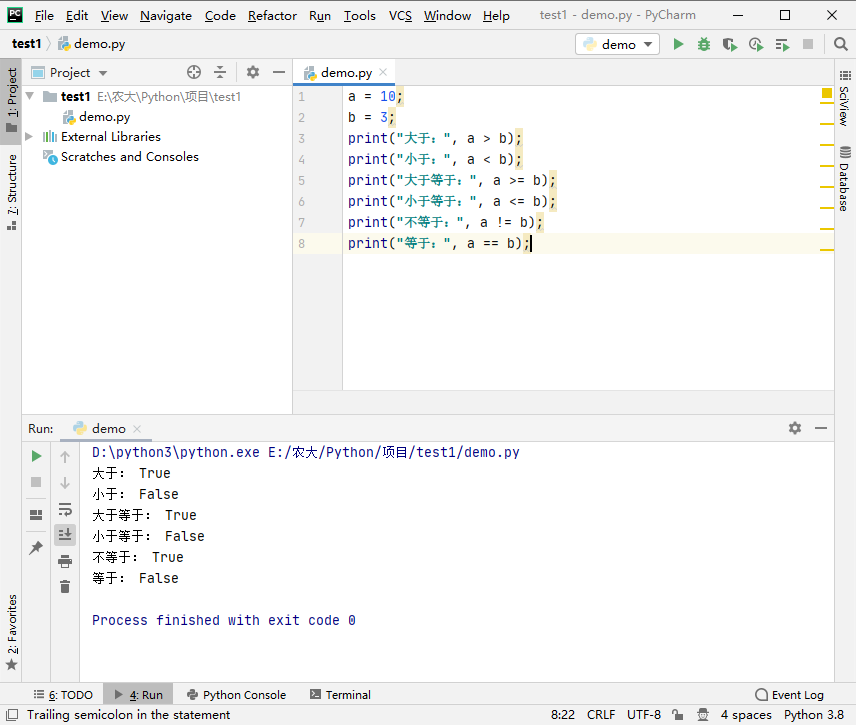Toggle scroll to end in console

coord(65,535)
